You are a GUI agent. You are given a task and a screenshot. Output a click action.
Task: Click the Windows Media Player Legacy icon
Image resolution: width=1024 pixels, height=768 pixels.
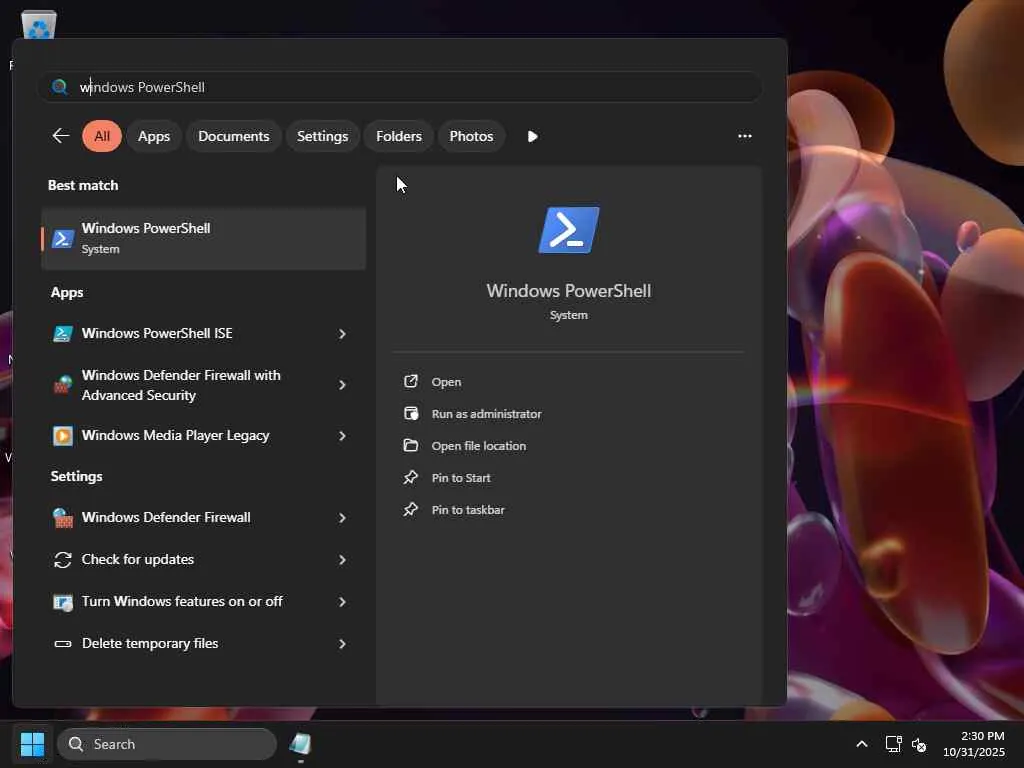coord(63,436)
